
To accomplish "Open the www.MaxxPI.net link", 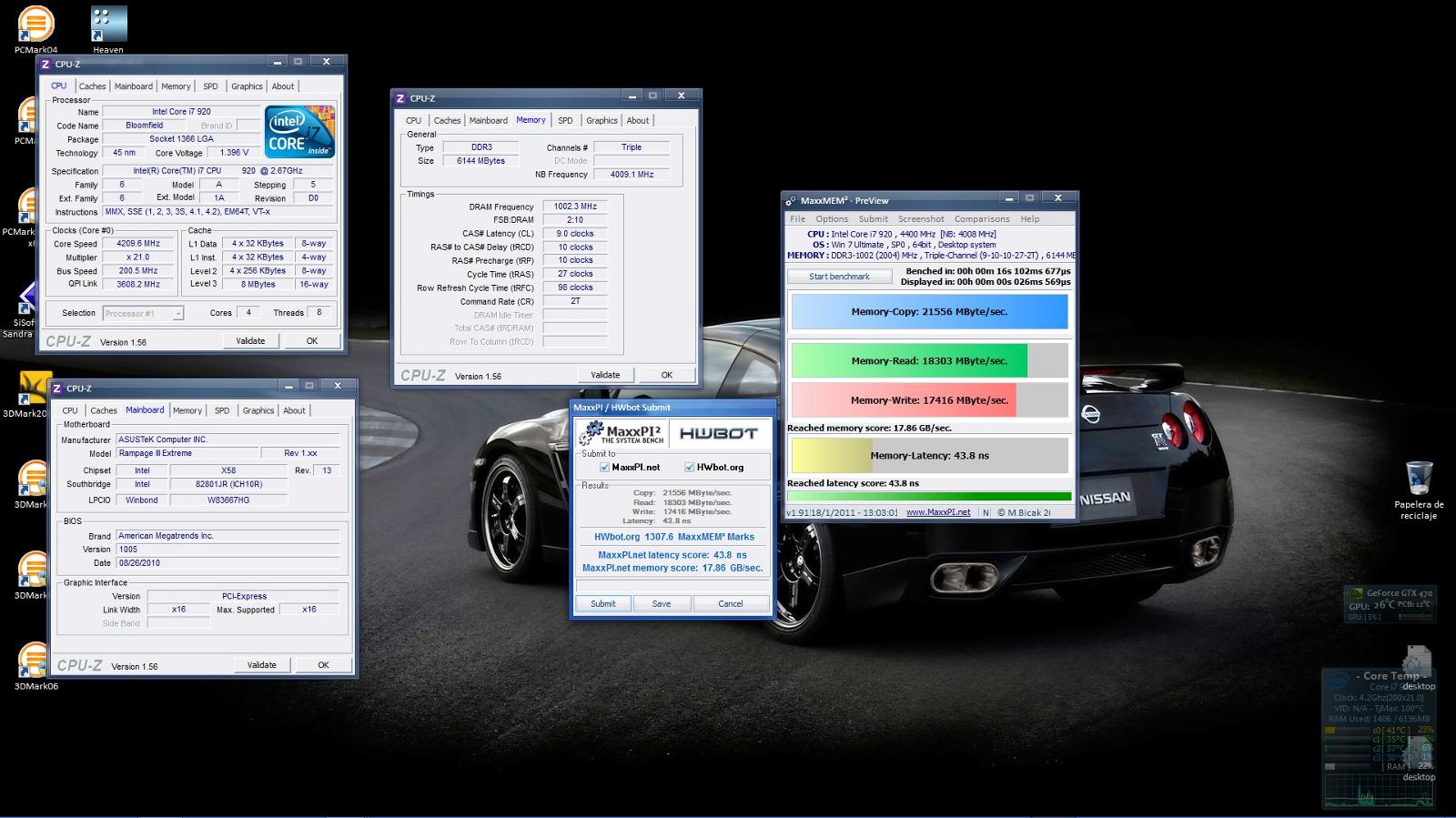I will [938, 512].
